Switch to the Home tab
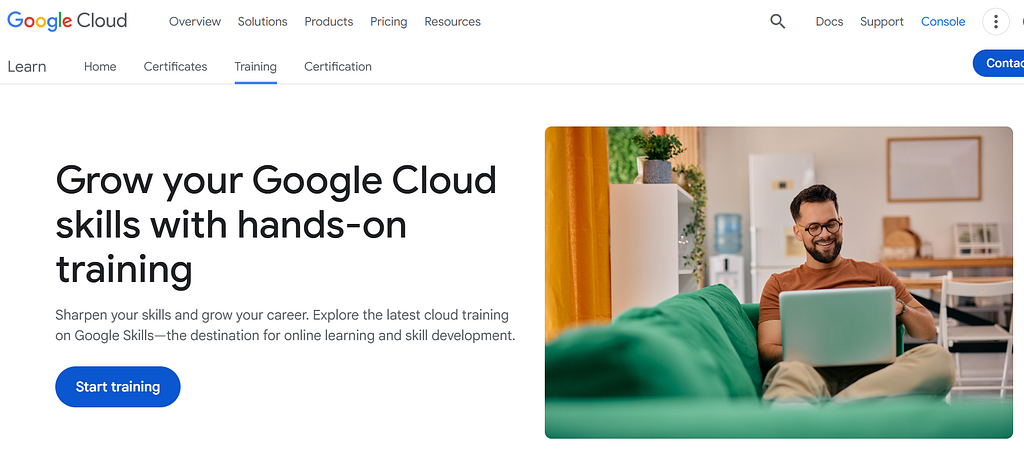 tap(100, 66)
